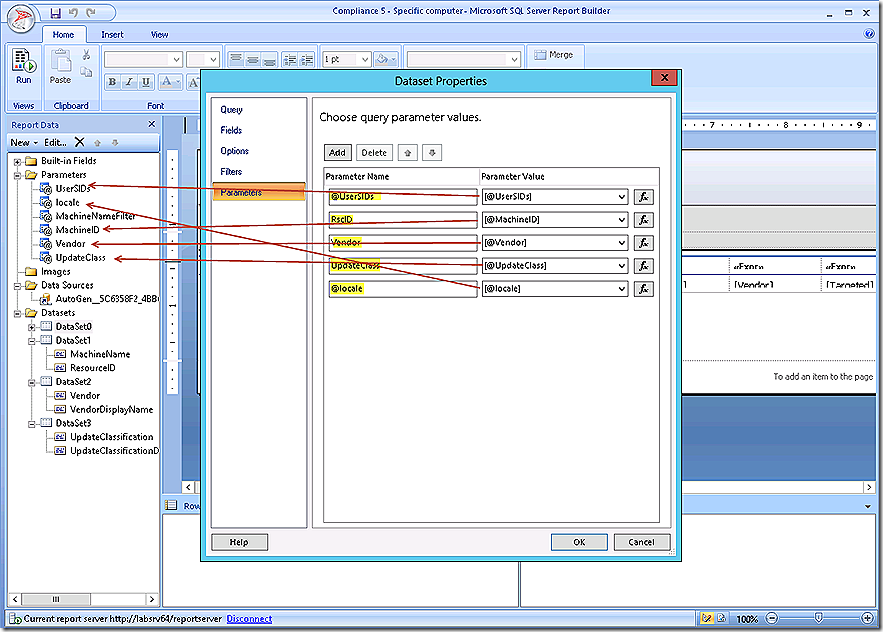The image size is (883, 632).
Task: Click the Add parameter button
Action: point(337,153)
